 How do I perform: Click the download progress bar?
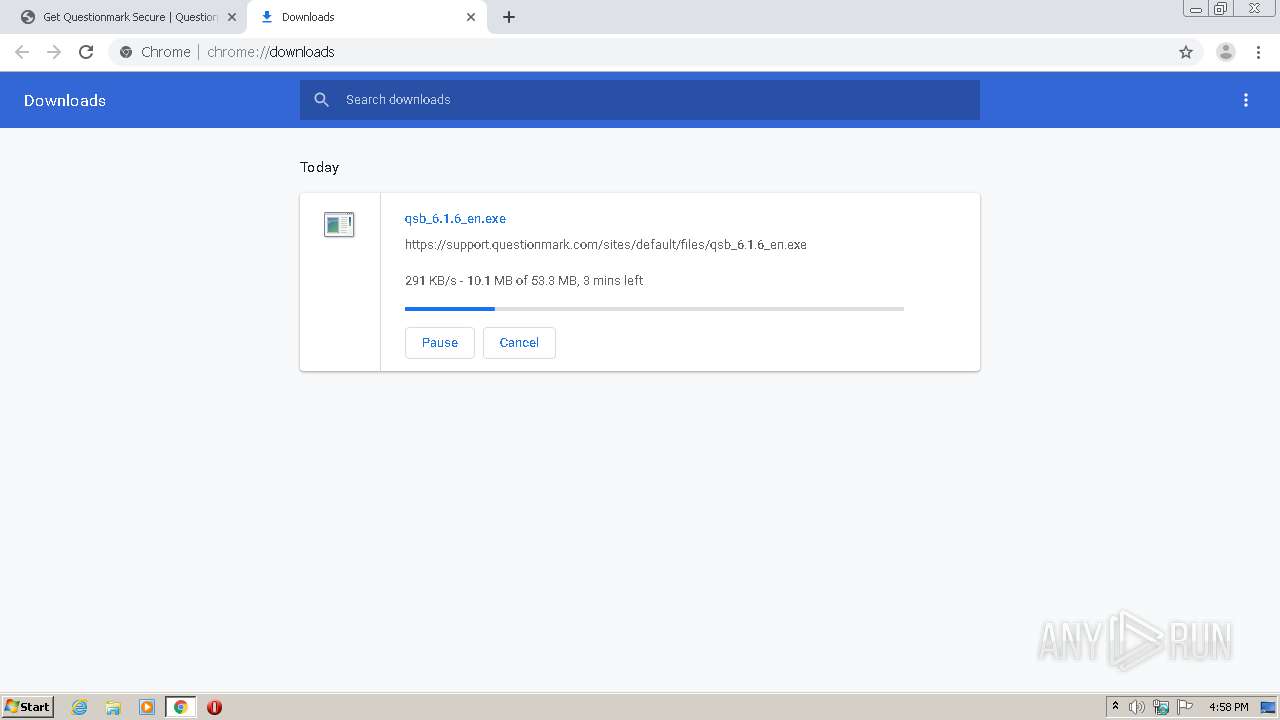click(x=654, y=309)
